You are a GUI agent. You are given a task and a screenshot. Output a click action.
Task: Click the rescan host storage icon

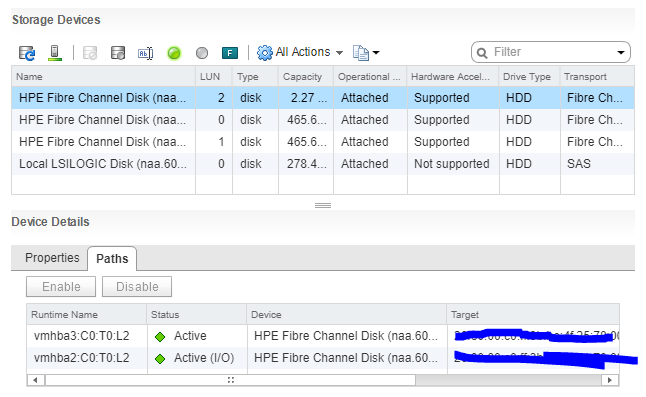(x=55, y=53)
